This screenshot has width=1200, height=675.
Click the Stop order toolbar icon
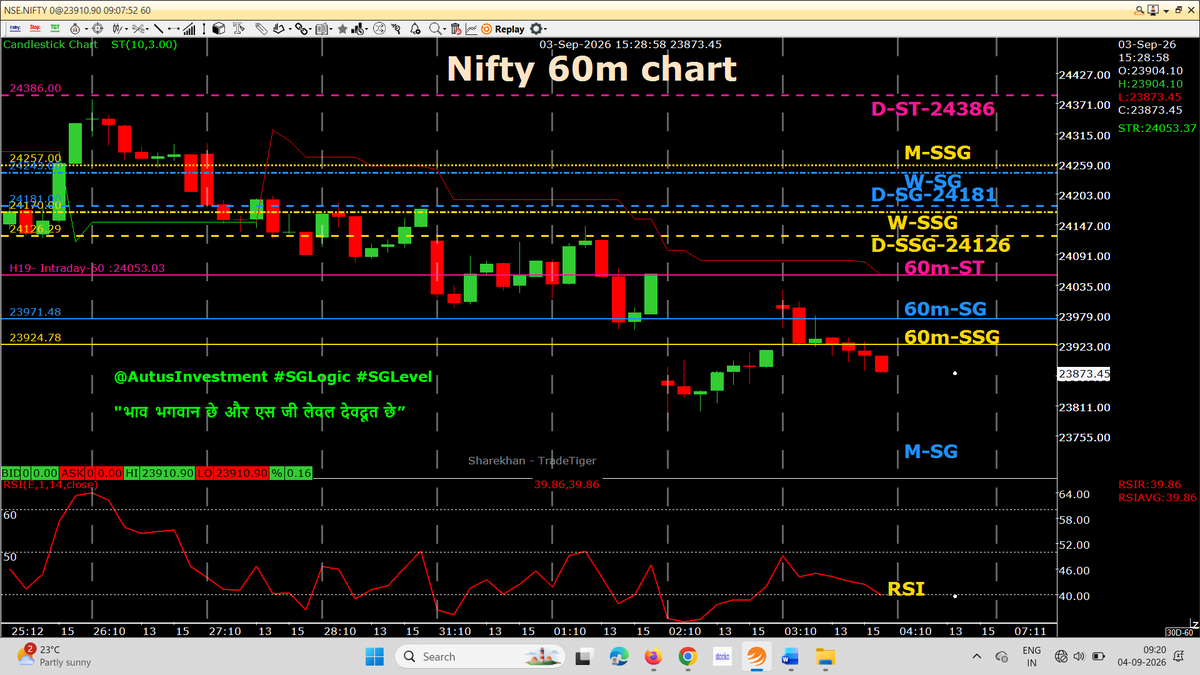[x=35, y=29]
